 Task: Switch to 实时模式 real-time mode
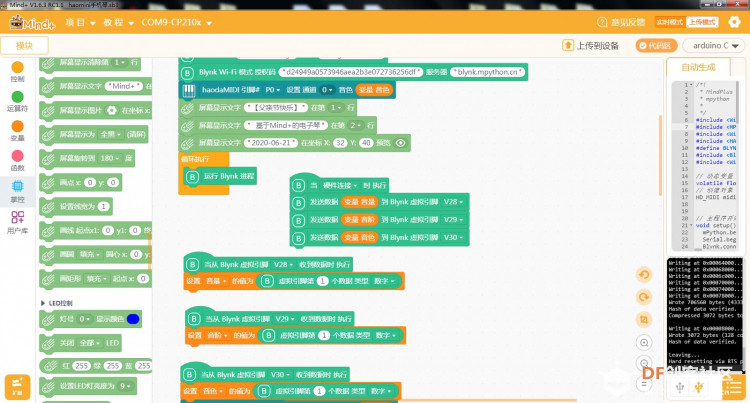(x=670, y=22)
